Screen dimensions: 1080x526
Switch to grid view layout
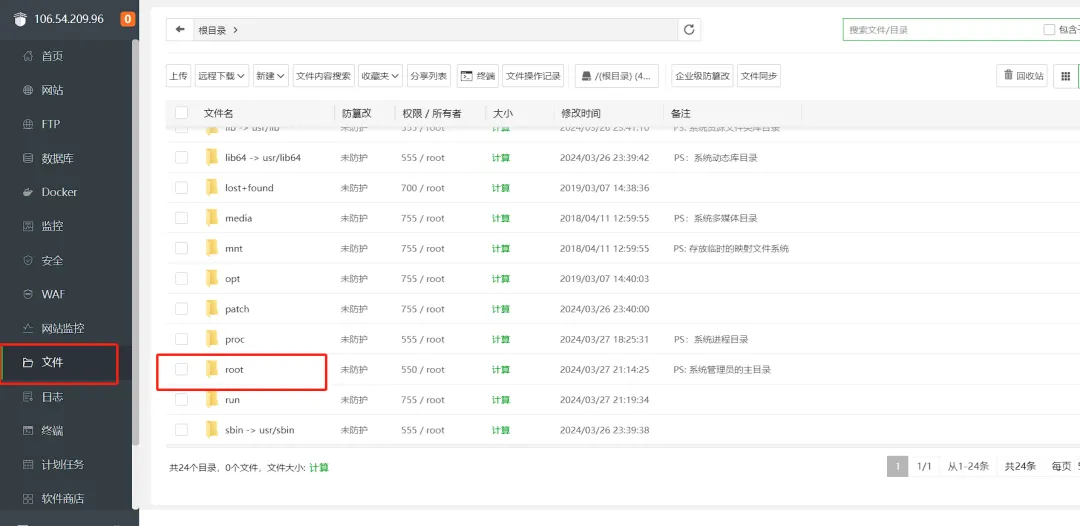[x=1065, y=76]
